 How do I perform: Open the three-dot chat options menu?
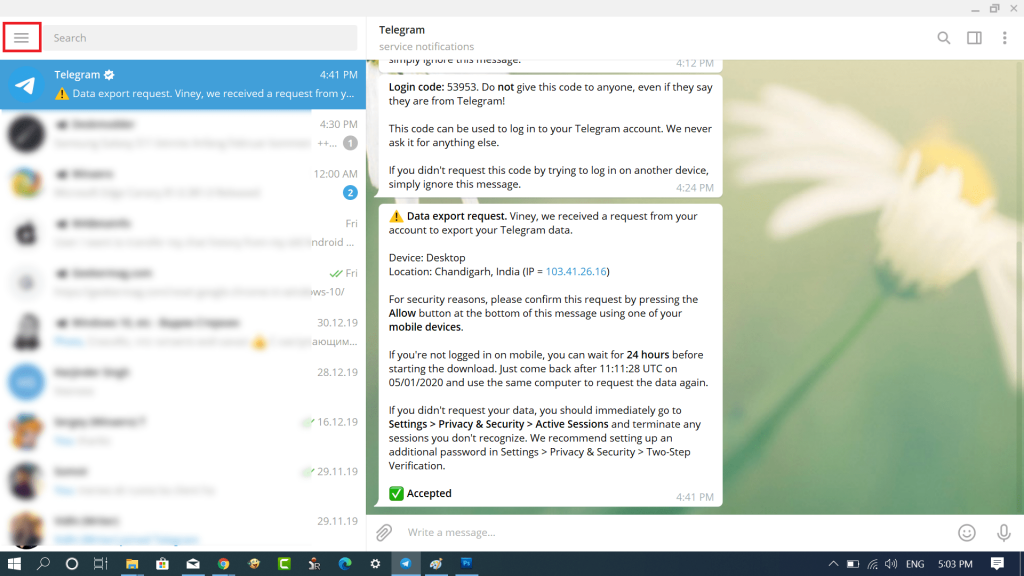point(1004,38)
